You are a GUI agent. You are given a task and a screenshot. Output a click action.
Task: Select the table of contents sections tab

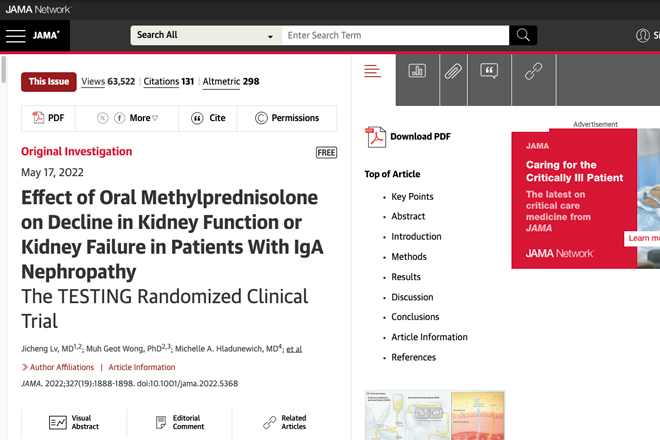(373, 71)
